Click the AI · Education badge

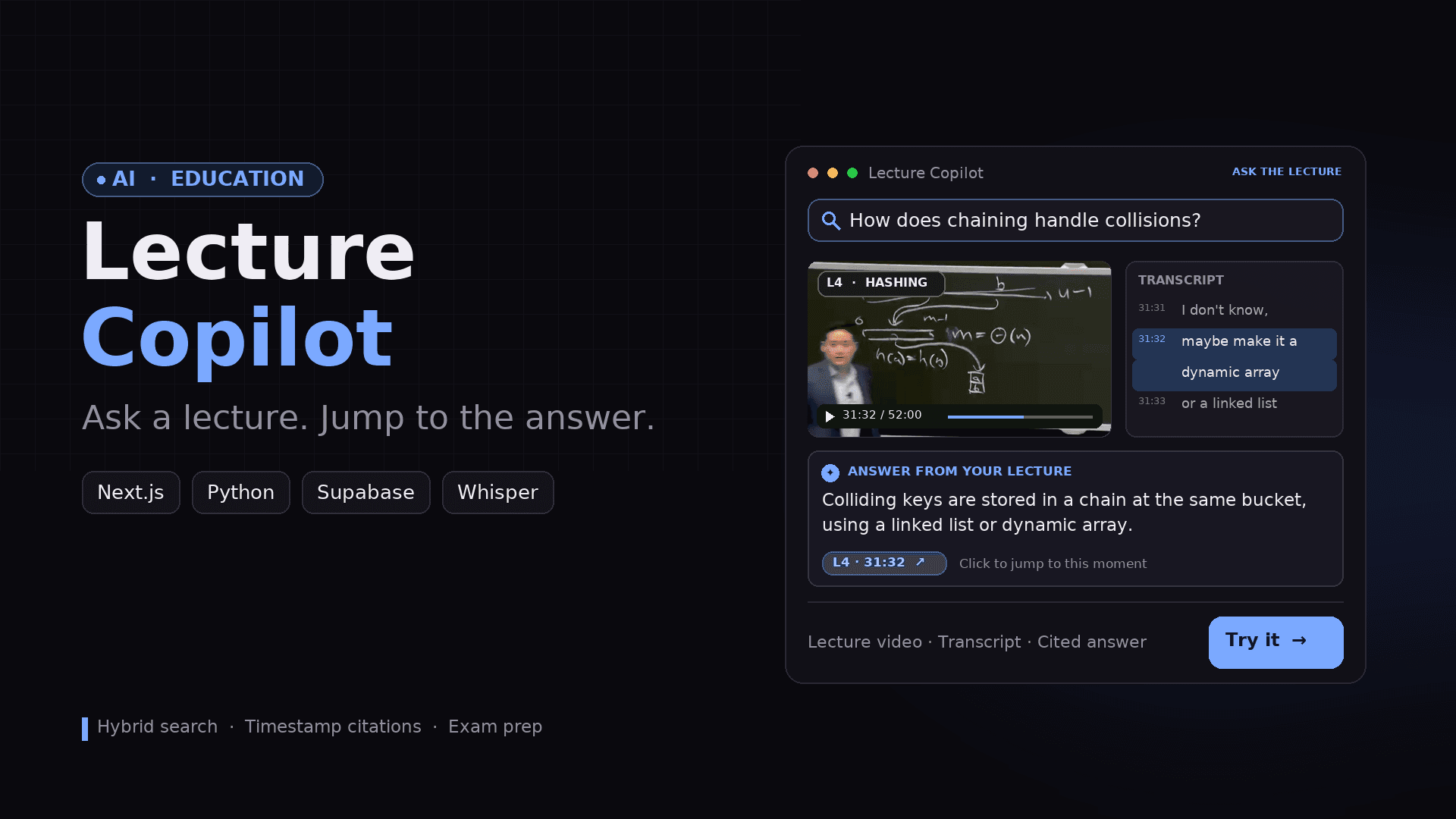tap(202, 180)
